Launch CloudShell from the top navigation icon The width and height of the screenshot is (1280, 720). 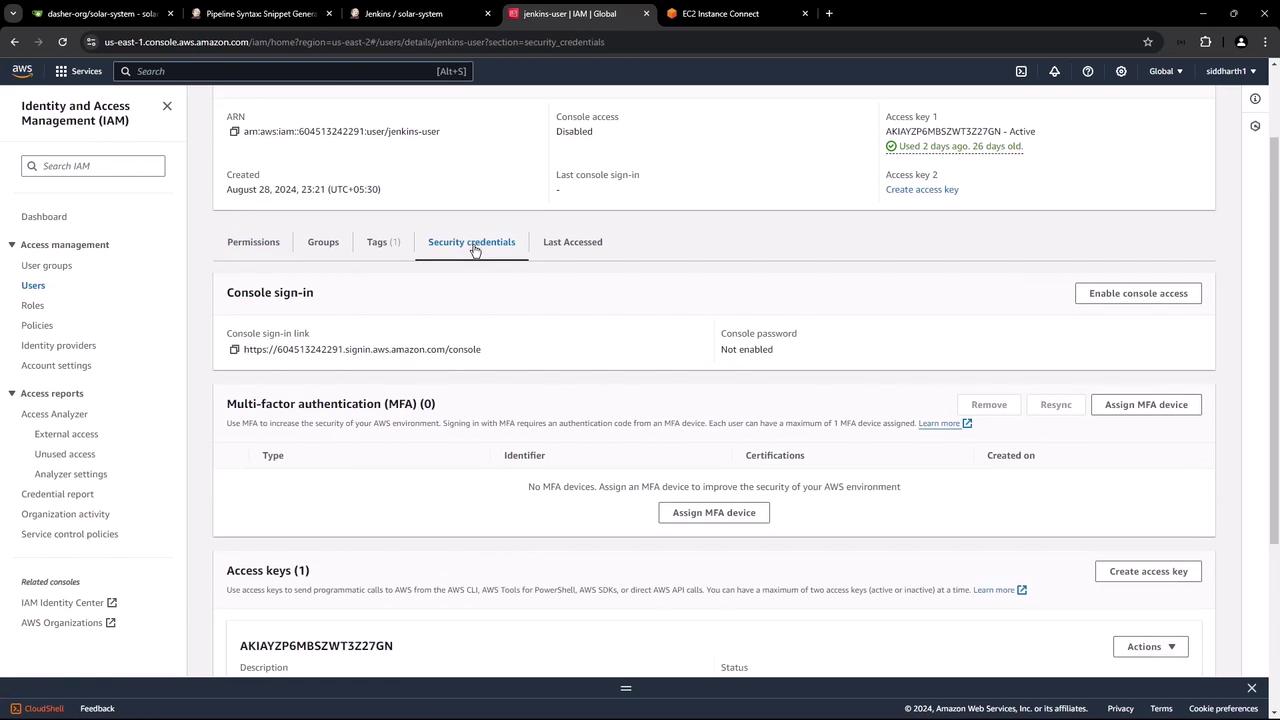(1021, 71)
